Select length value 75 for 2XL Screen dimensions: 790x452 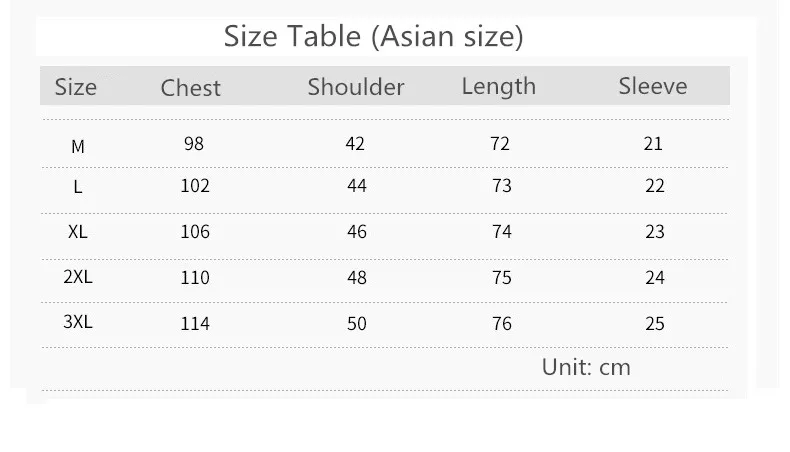click(x=502, y=278)
